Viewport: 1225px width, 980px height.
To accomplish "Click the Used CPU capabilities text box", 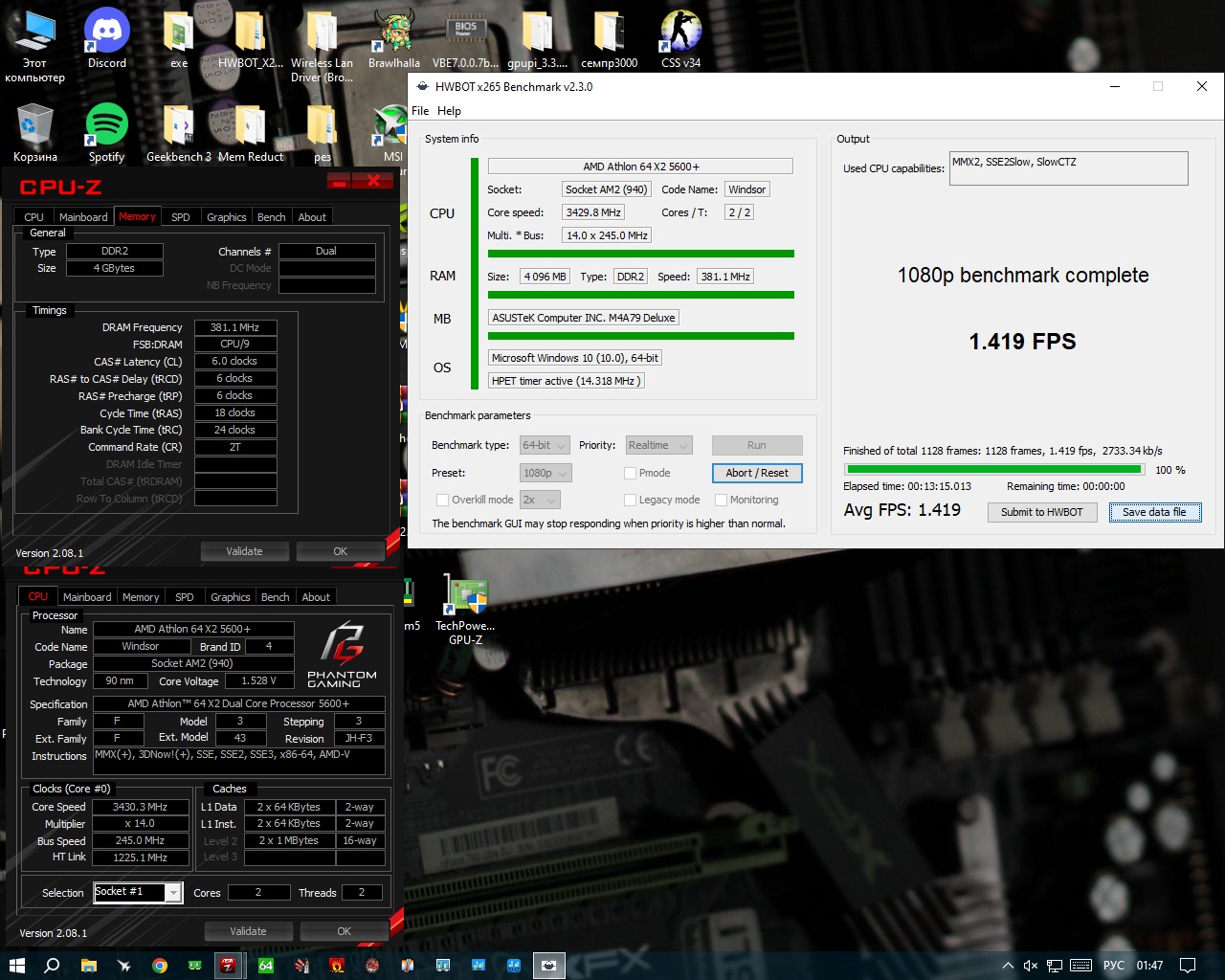I will pos(1068,168).
